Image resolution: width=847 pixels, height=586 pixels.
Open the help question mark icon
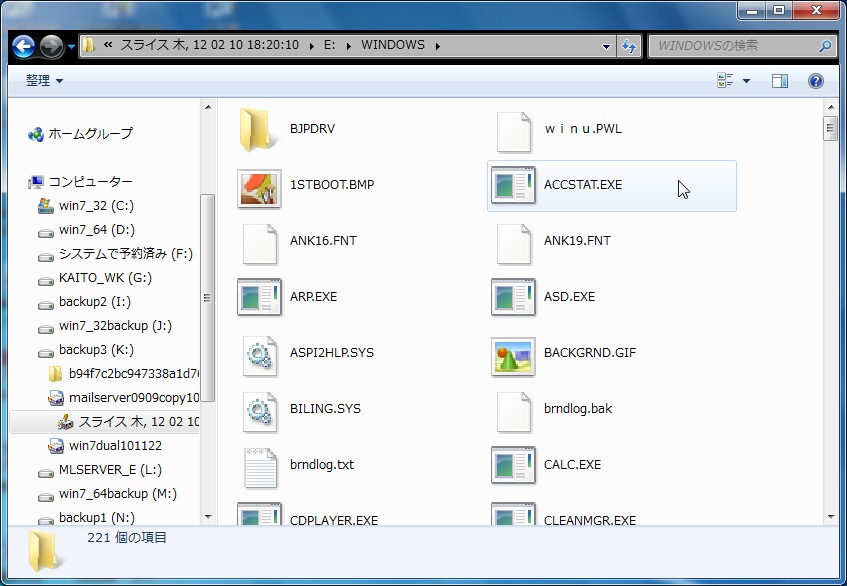815,81
